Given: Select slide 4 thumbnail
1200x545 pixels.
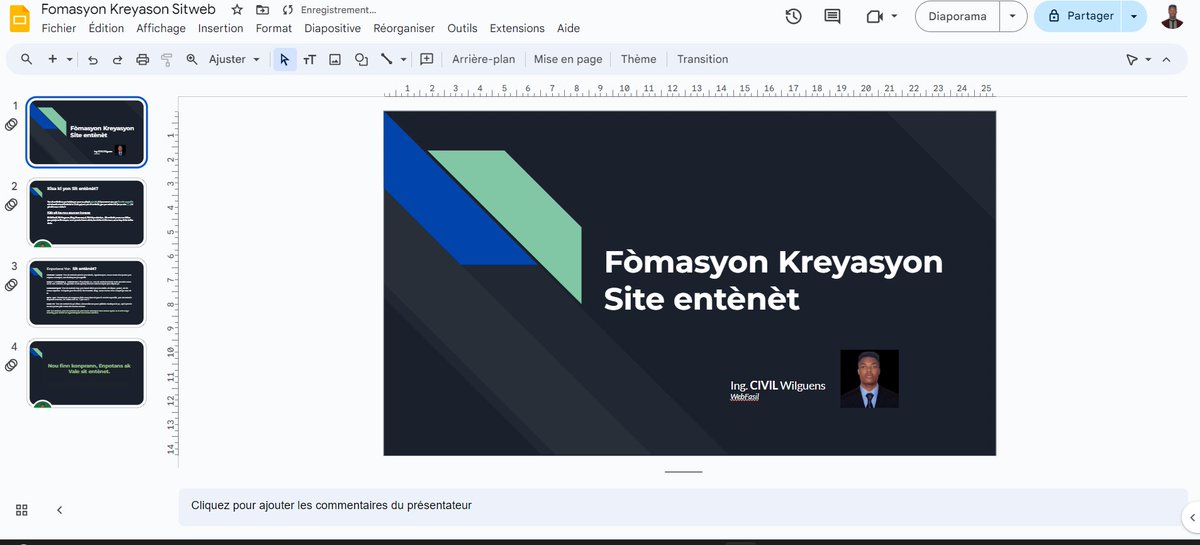Looking at the screenshot, I should [87, 372].
